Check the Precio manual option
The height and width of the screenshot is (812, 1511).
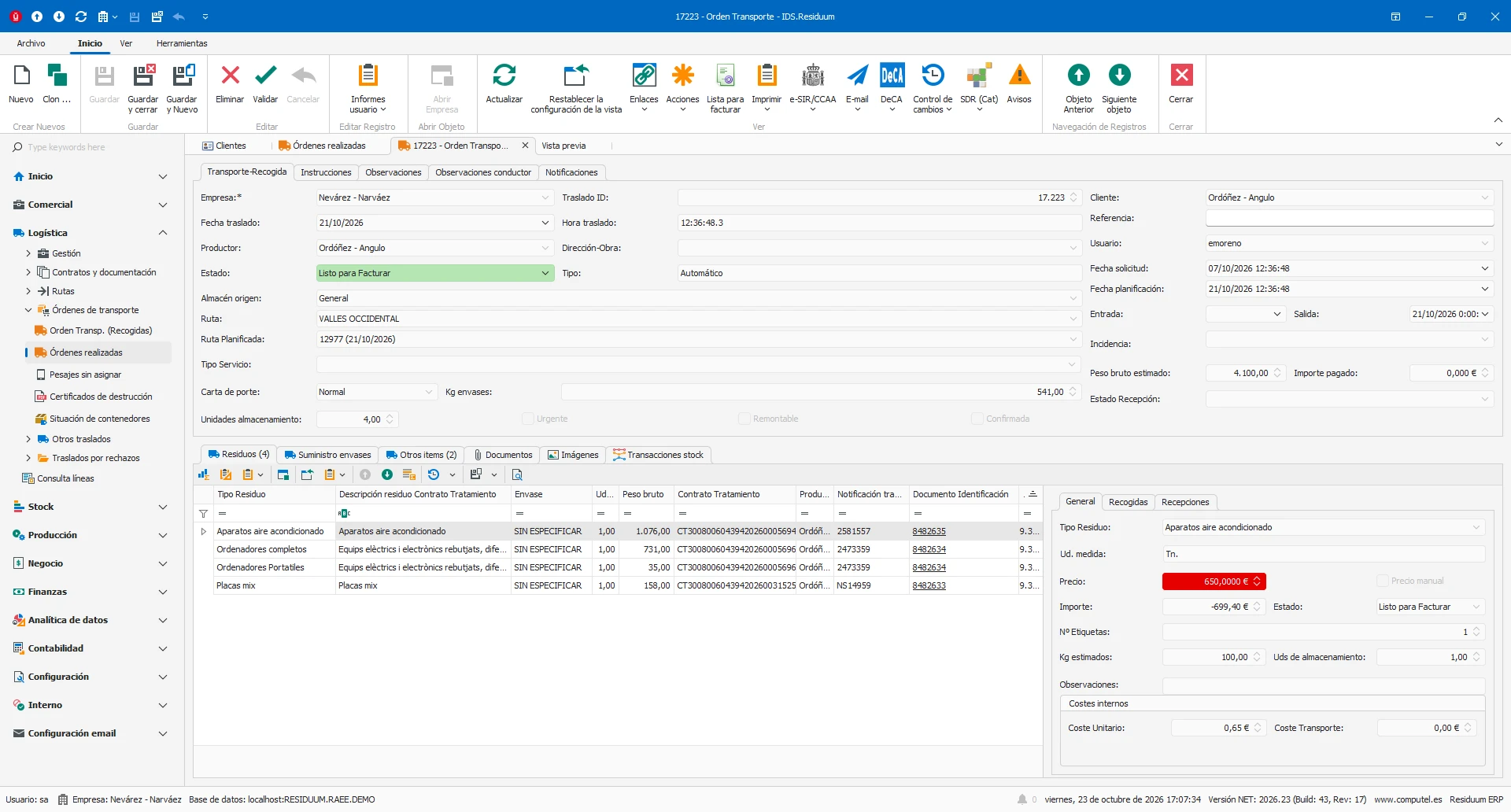tap(1382, 581)
